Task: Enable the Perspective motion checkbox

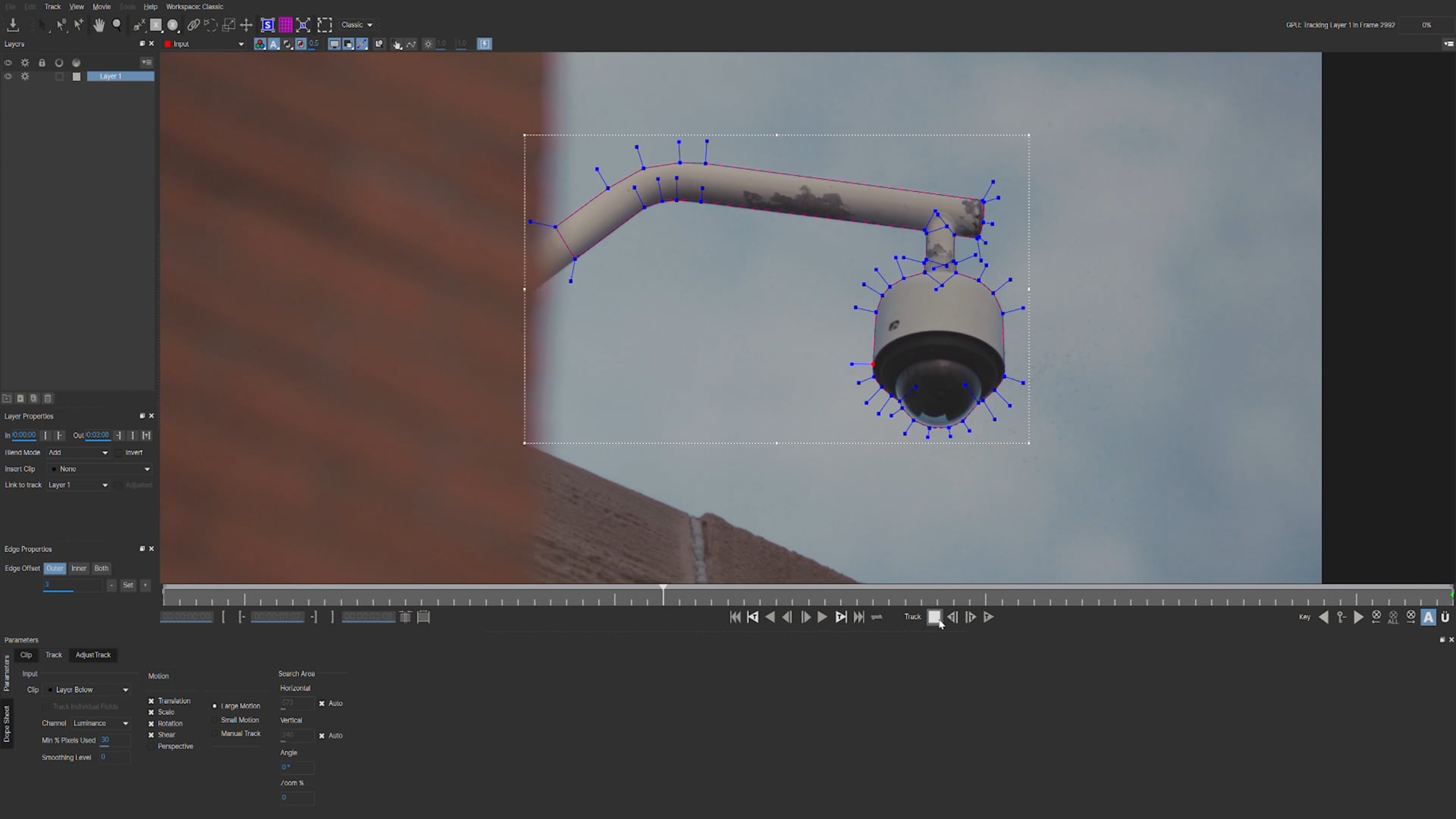Action: tap(151, 747)
